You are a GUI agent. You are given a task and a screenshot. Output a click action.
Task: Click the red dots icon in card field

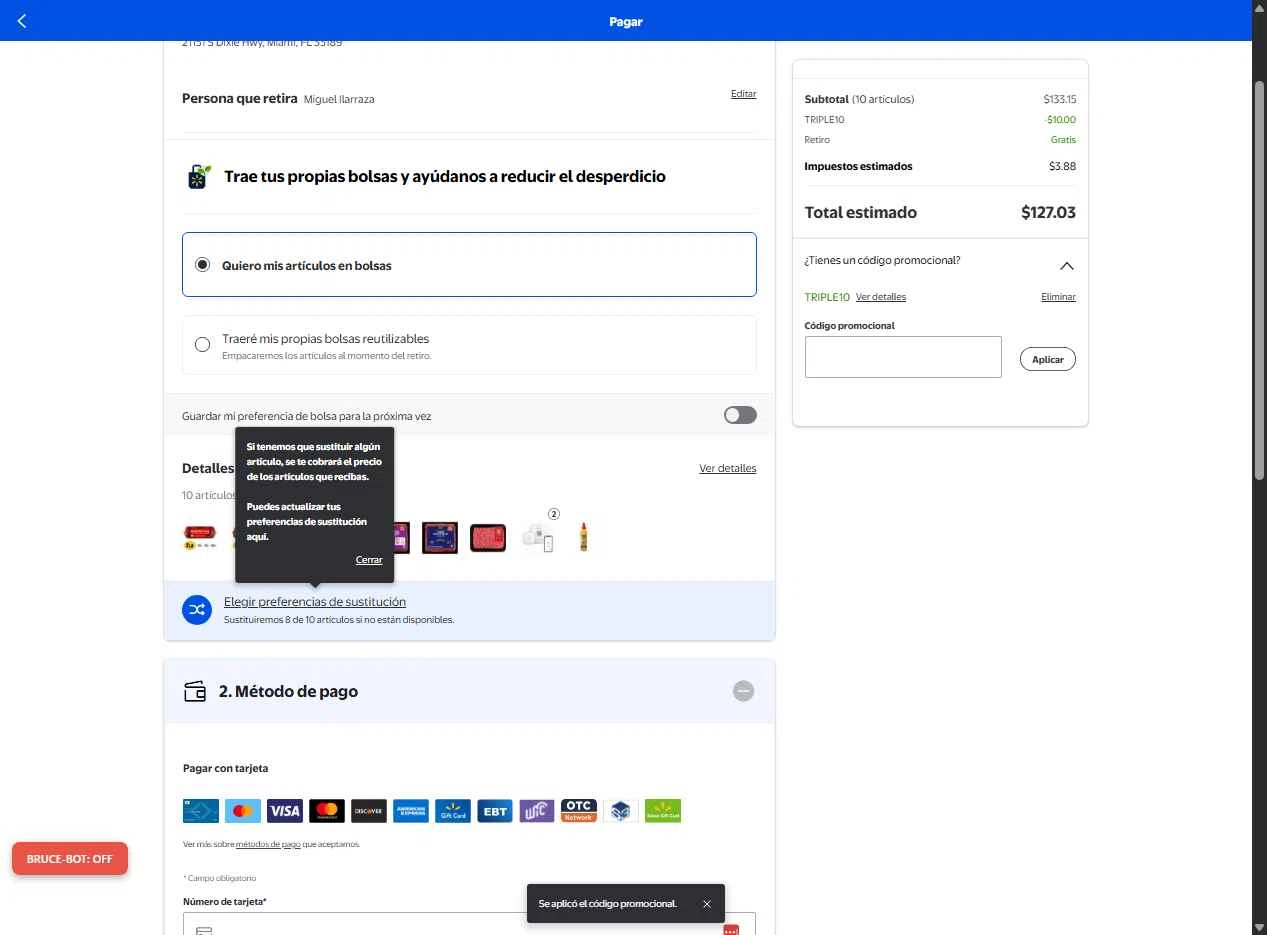coord(731,930)
